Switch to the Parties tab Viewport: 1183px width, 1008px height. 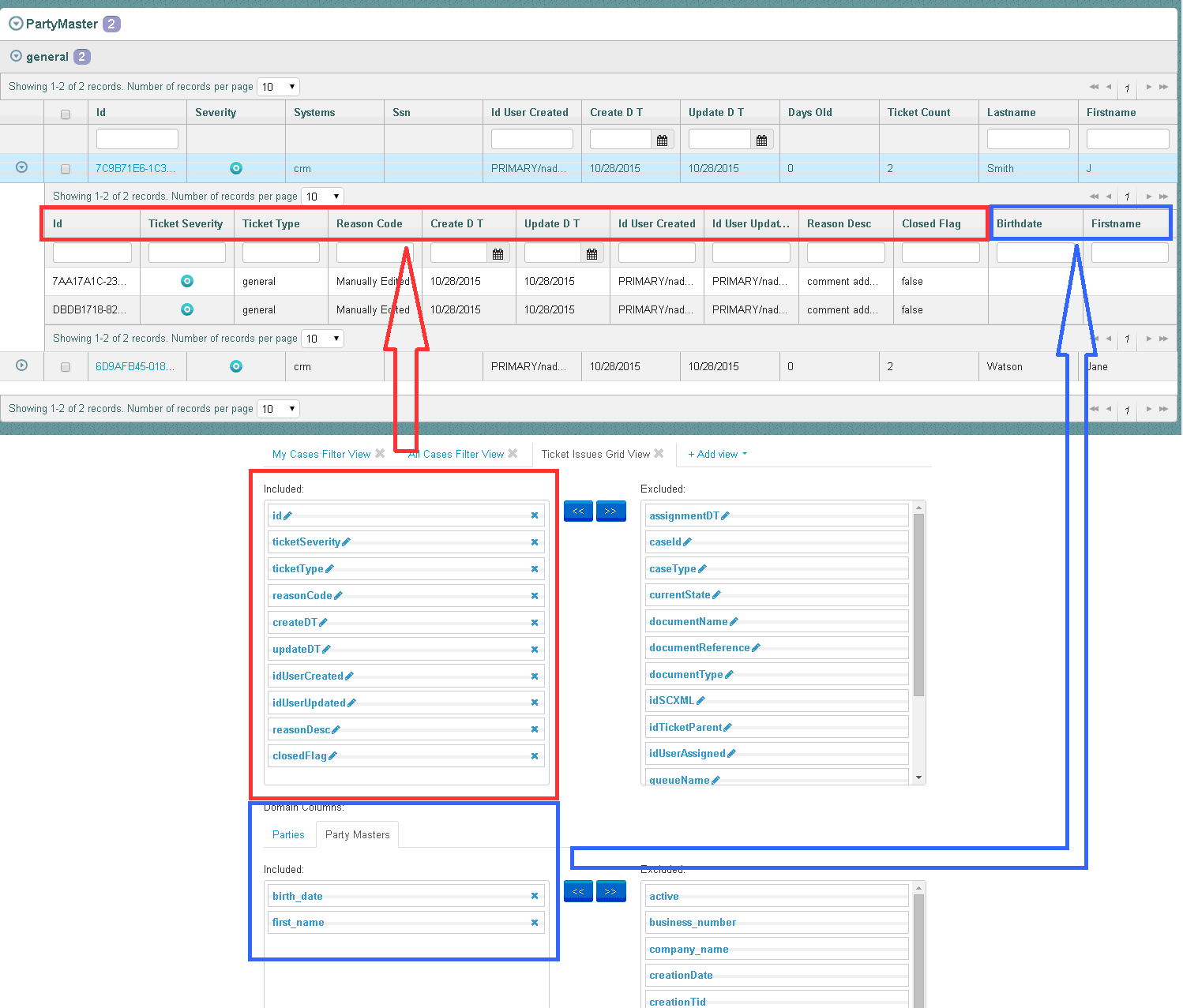click(288, 834)
